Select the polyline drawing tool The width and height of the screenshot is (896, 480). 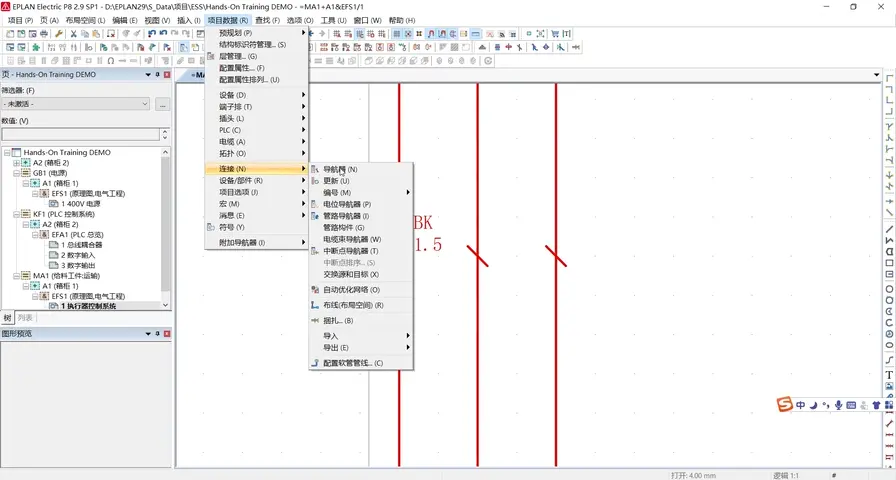[890, 240]
